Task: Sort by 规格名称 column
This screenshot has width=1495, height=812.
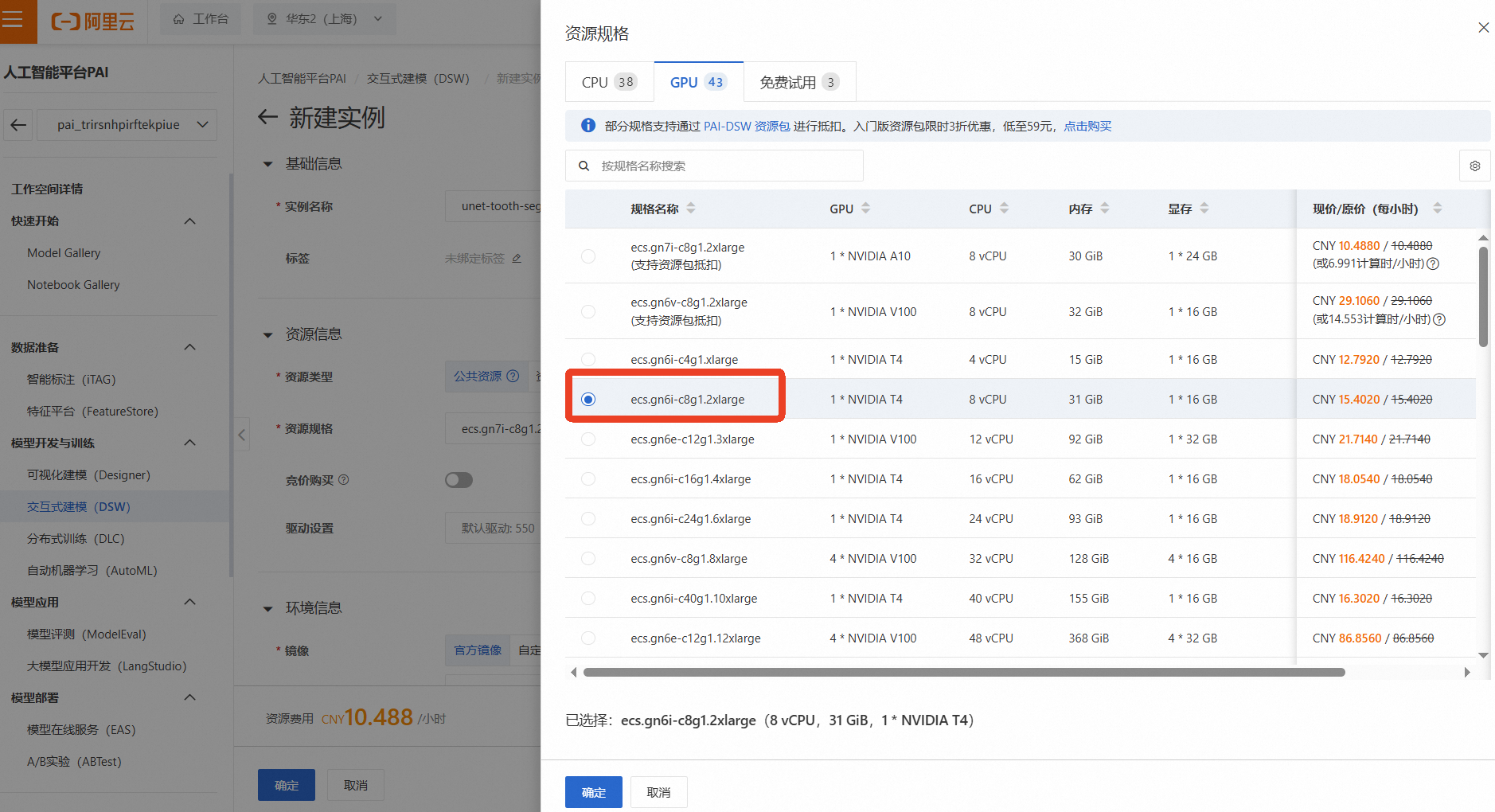Action: coord(691,208)
